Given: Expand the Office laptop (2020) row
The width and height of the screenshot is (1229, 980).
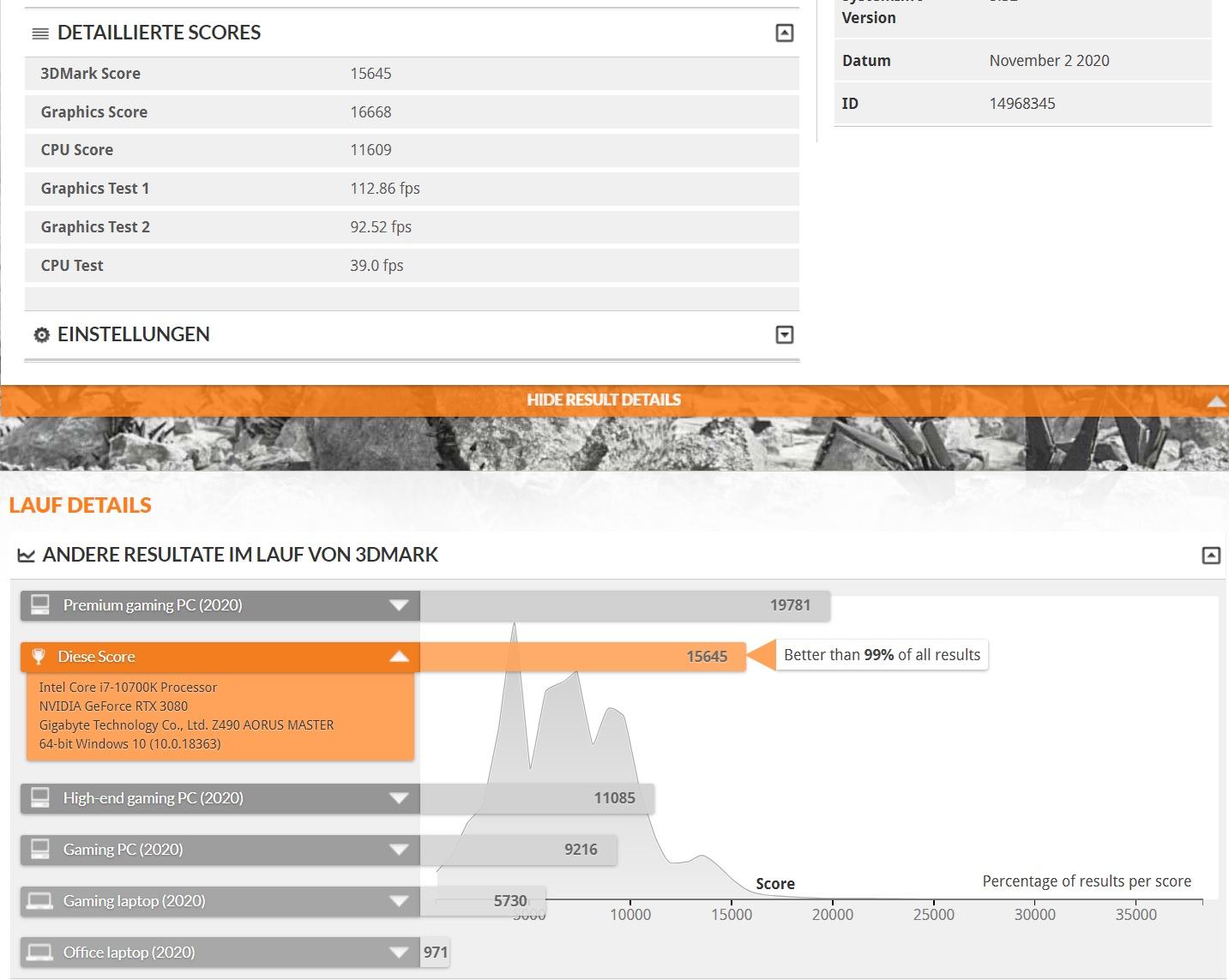Looking at the screenshot, I should coord(399,953).
